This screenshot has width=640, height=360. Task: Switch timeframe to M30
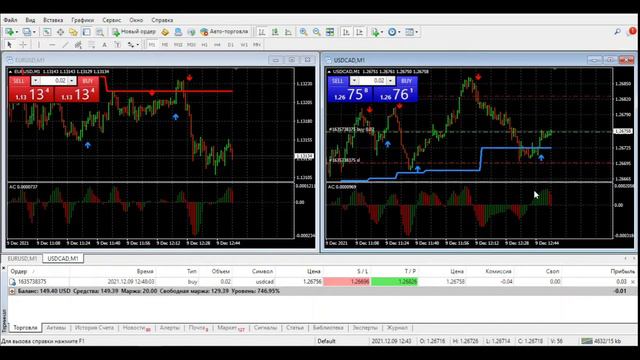191,44
